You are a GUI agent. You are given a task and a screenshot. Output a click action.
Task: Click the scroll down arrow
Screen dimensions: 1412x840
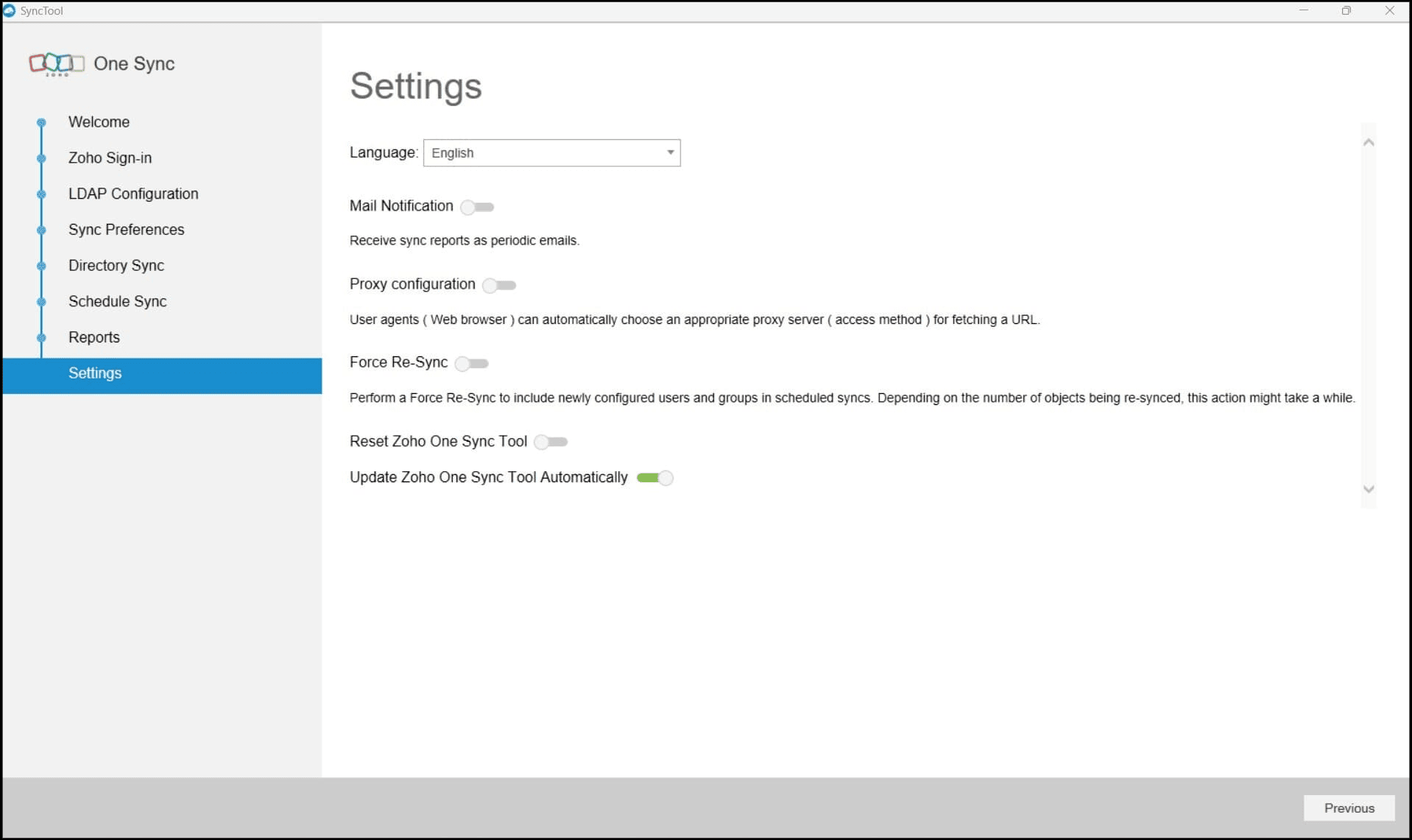1369,490
